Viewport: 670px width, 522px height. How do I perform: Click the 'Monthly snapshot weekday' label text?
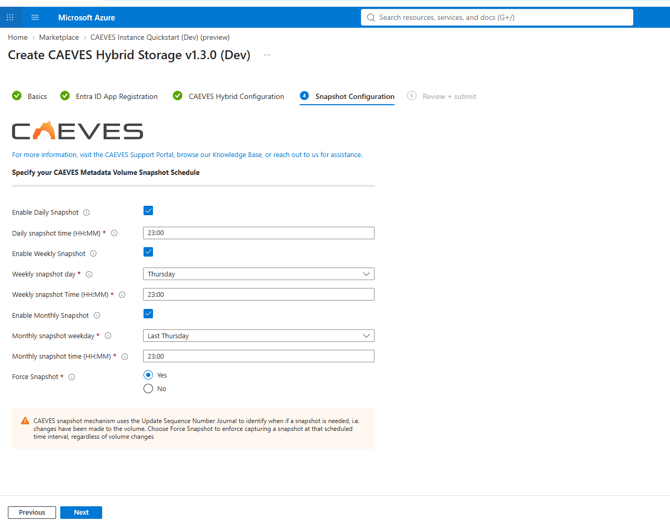tap(53, 336)
